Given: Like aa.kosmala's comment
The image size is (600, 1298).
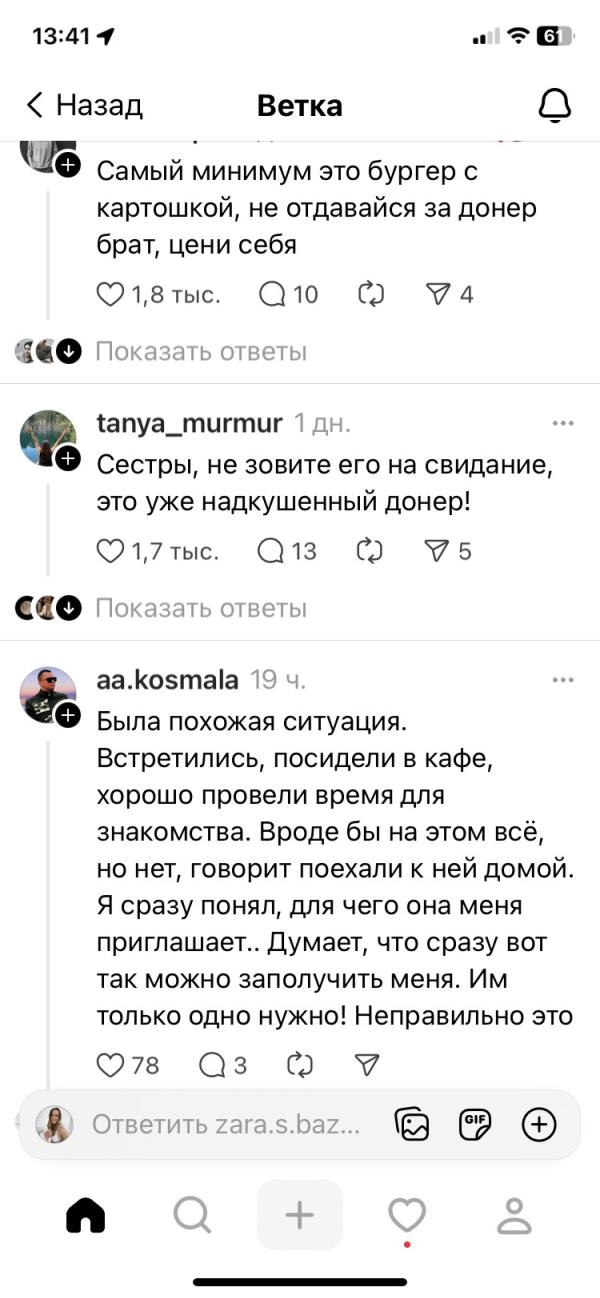Looking at the screenshot, I should tap(110, 1065).
